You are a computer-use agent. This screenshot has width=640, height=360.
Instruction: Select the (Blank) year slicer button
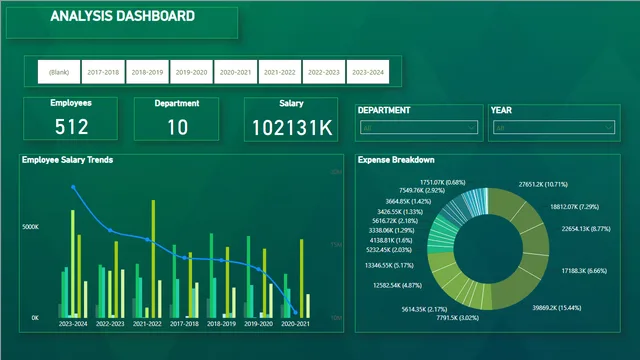tap(59, 72)
